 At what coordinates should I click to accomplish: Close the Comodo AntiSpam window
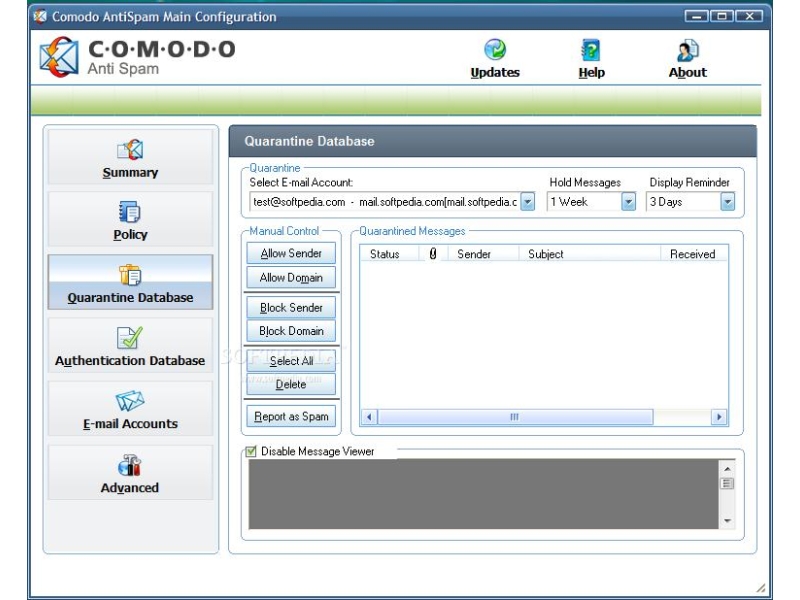click(749, 16)
